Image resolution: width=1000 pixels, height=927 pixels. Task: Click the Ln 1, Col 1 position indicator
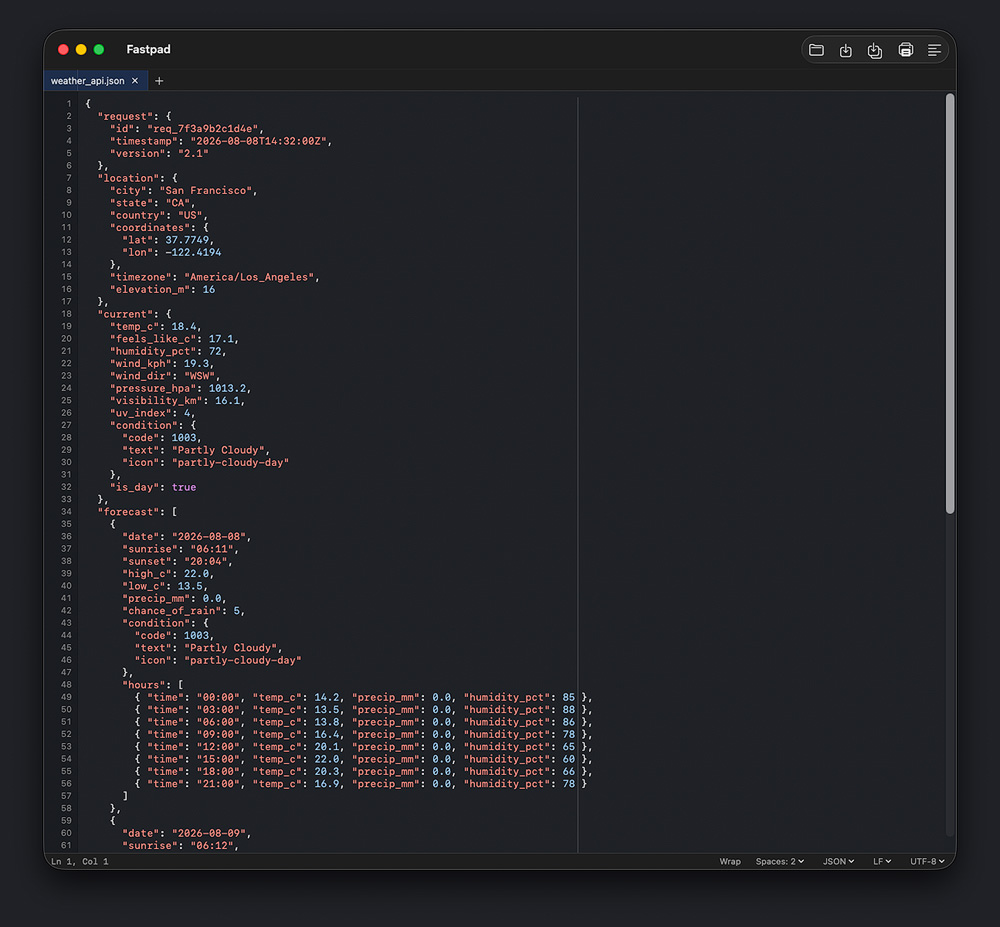[x=80, y=861]
